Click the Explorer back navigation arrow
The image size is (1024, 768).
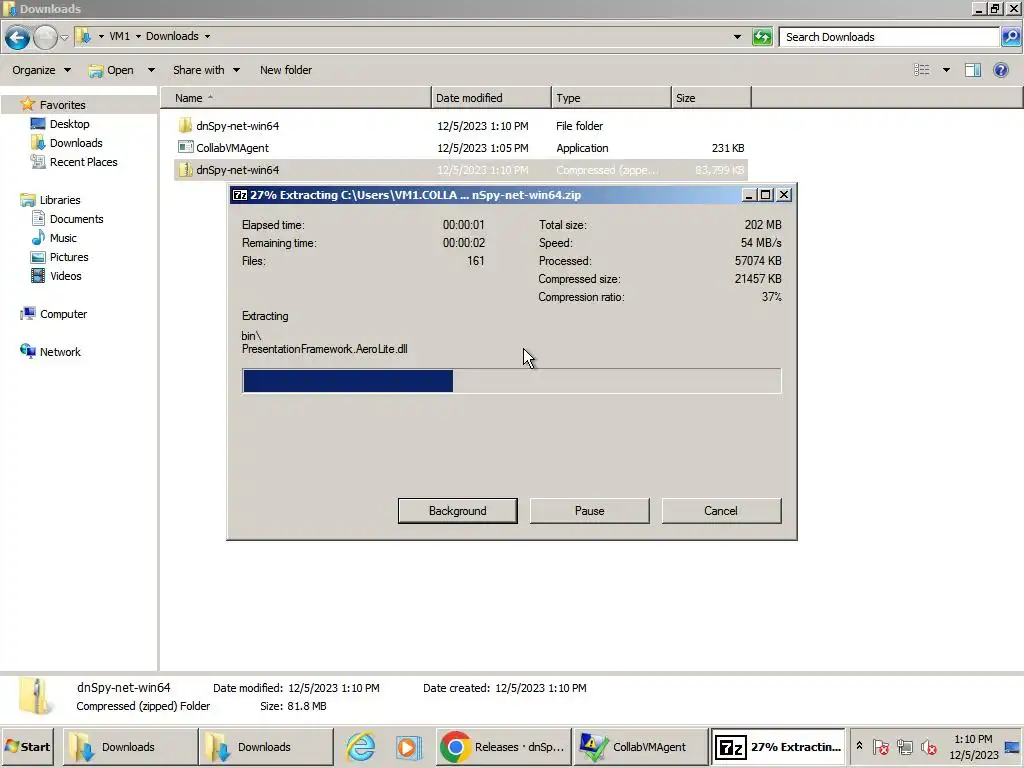click(x=18, y=37)
